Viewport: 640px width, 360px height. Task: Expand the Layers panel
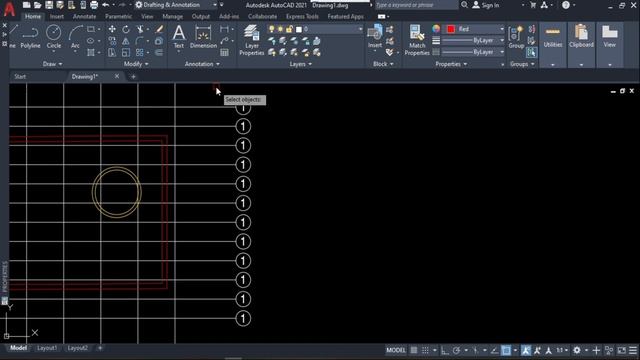coord(300,64)
